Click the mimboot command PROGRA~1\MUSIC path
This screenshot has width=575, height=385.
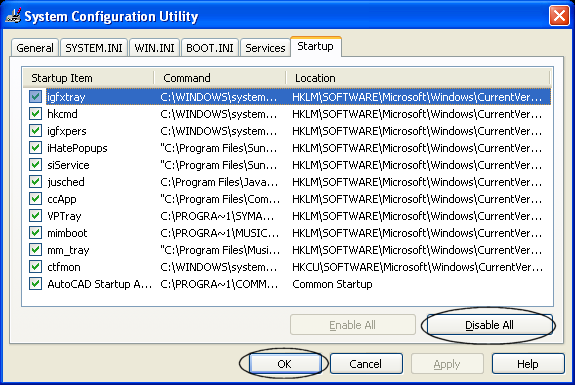tap(220, 233)
